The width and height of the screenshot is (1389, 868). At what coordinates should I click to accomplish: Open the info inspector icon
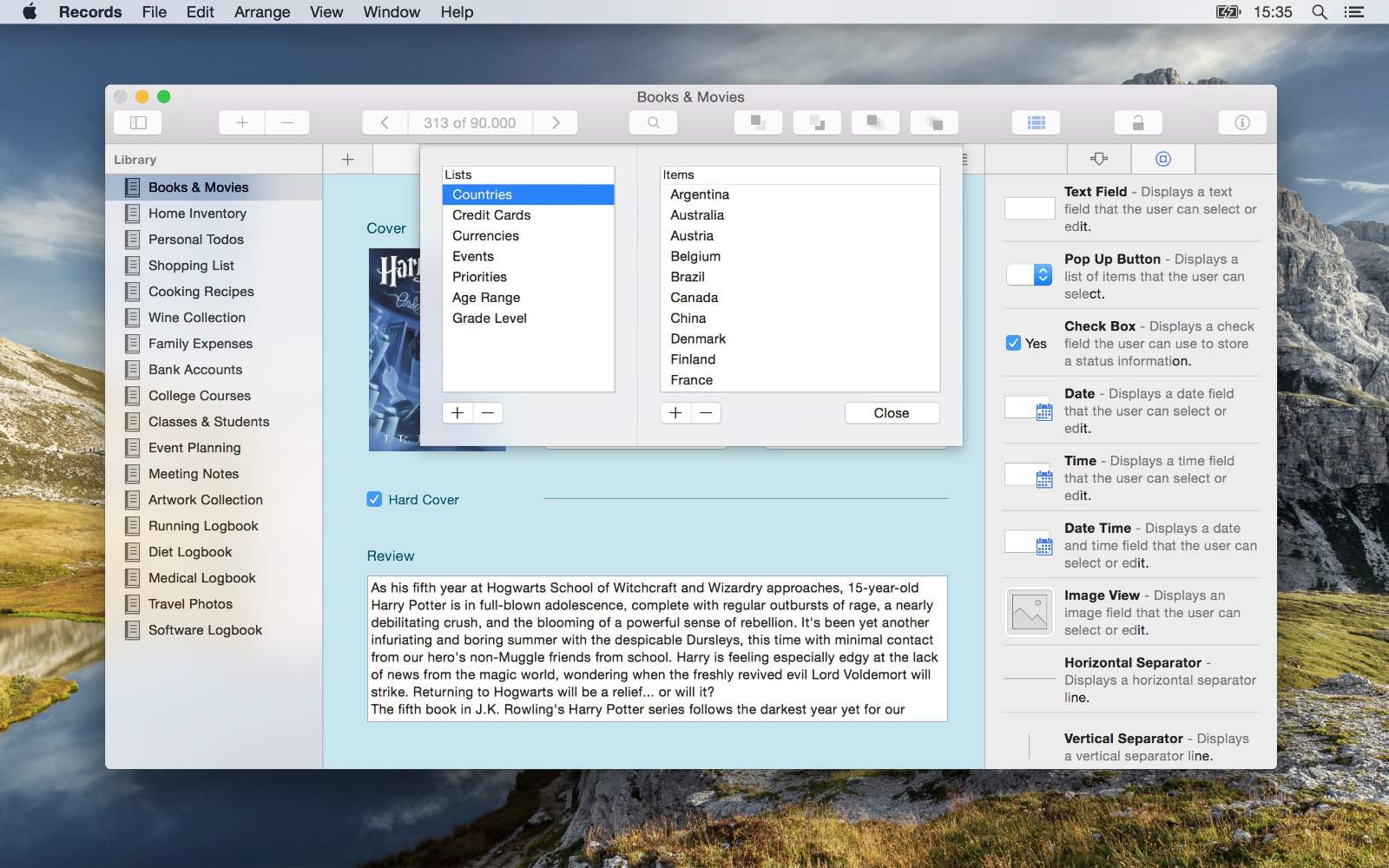click(x=1241, y=122)
